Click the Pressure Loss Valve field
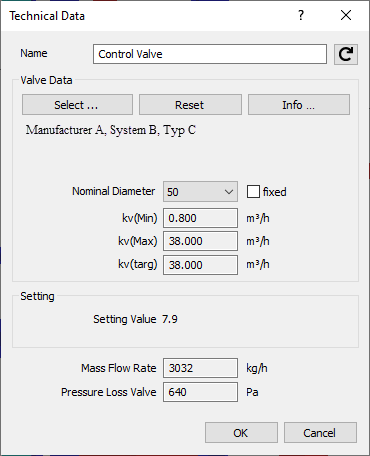Screen dimensions: 370x456 pos(200,392)
